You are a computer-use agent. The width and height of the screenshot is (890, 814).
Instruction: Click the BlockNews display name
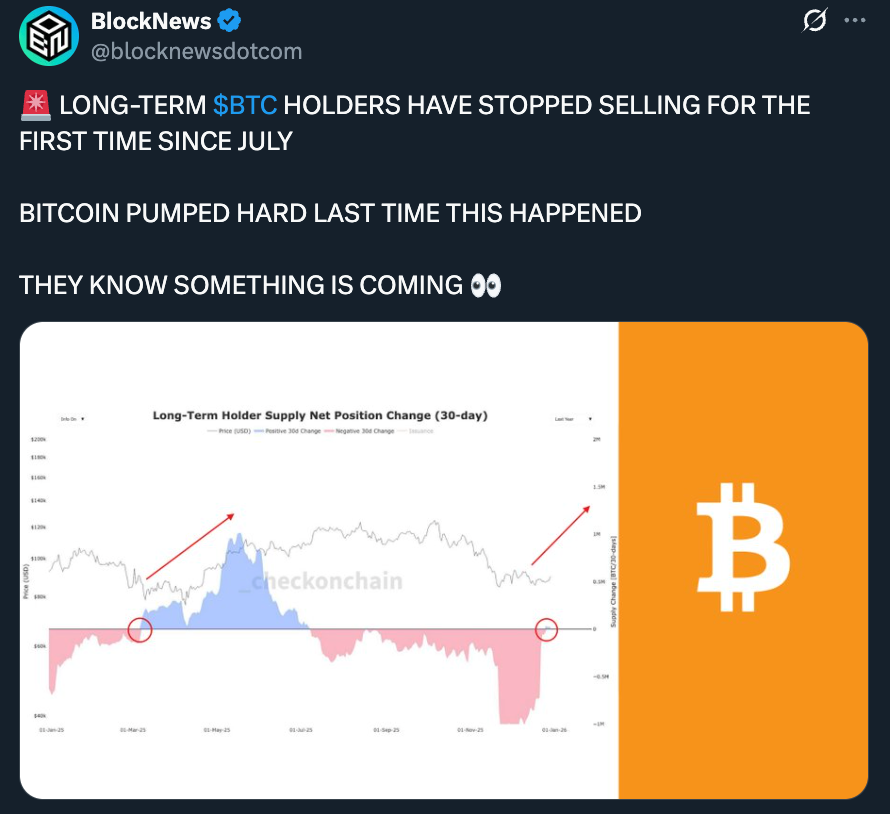[151, 21]
